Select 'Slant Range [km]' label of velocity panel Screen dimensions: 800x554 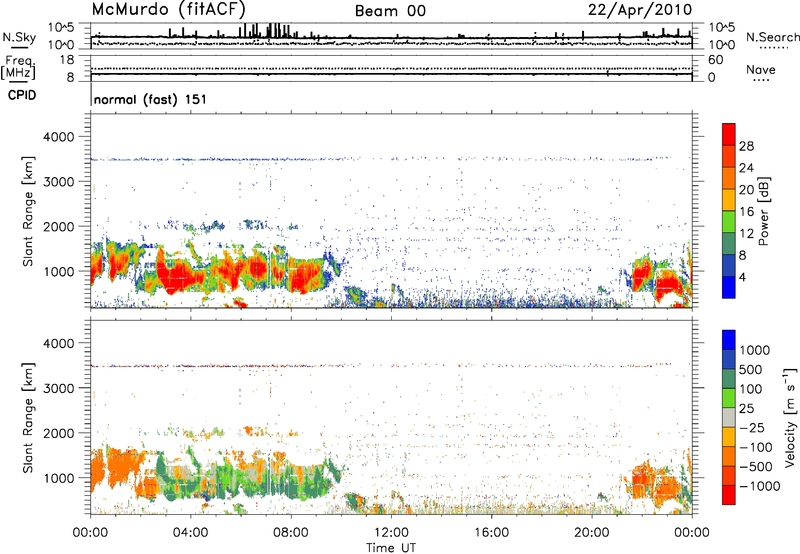pyautogui.click(x=28, y=417)
